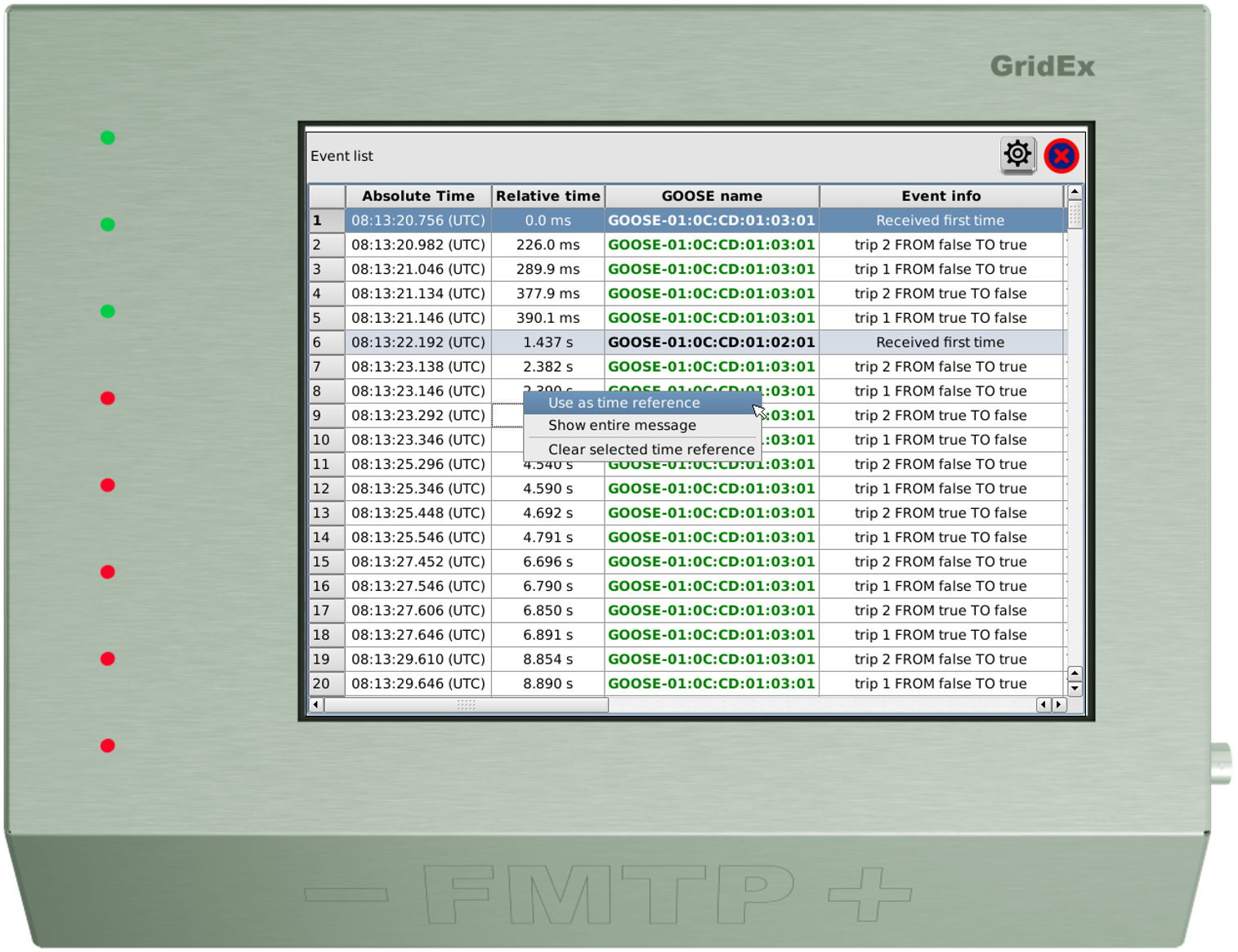The height and width of the screenshot is (952, 1238).
Task: Sort by the Event info column header
Action: tap(941, 196)
